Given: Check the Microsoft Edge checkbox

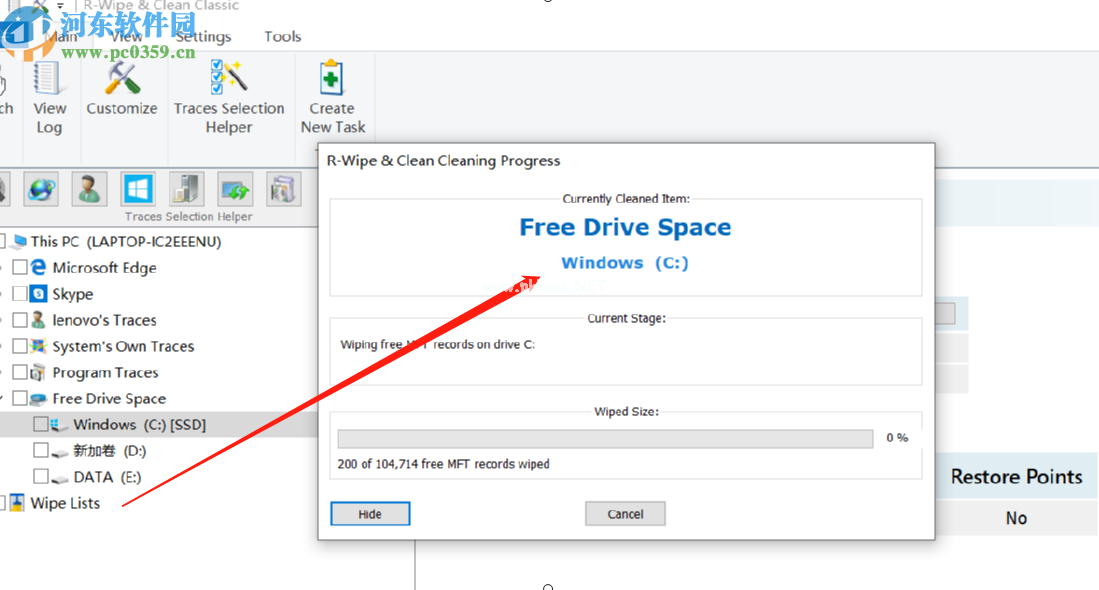Looking at the screenshot, I should tap(20, 268).
